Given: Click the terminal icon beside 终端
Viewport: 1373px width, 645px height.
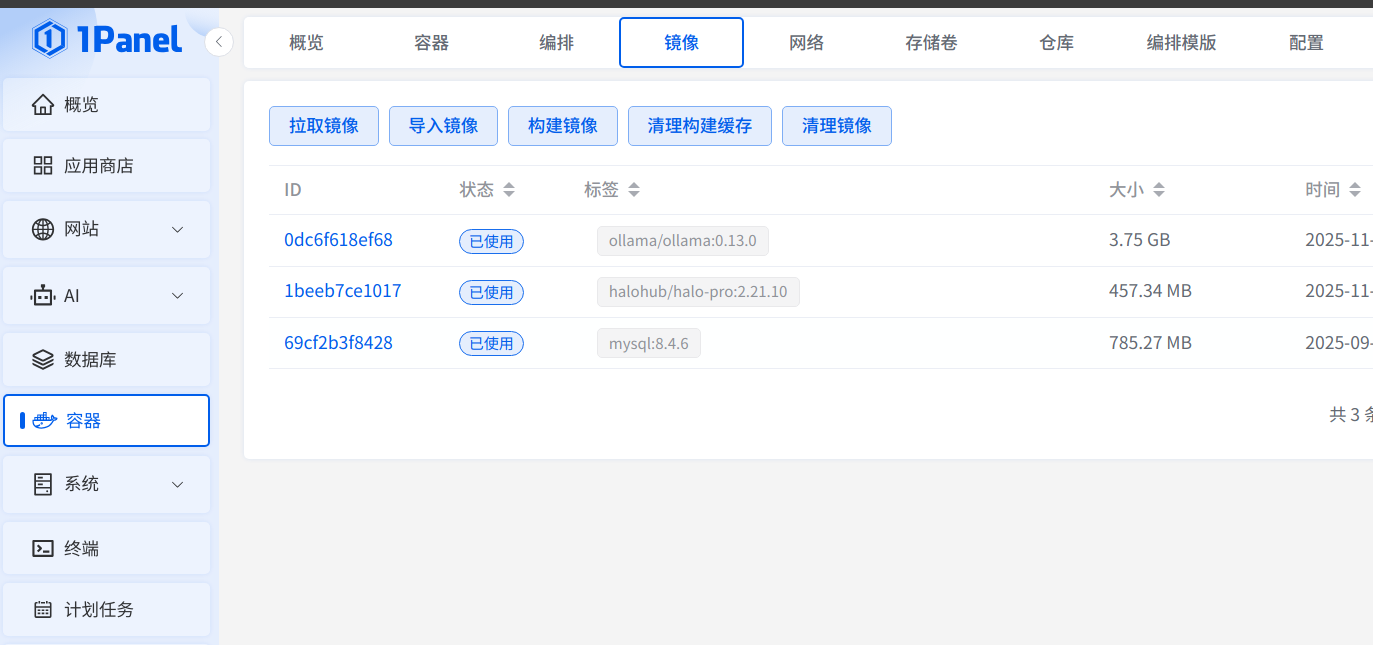Looking at the screenshot, I should click(x=43, y=548).
